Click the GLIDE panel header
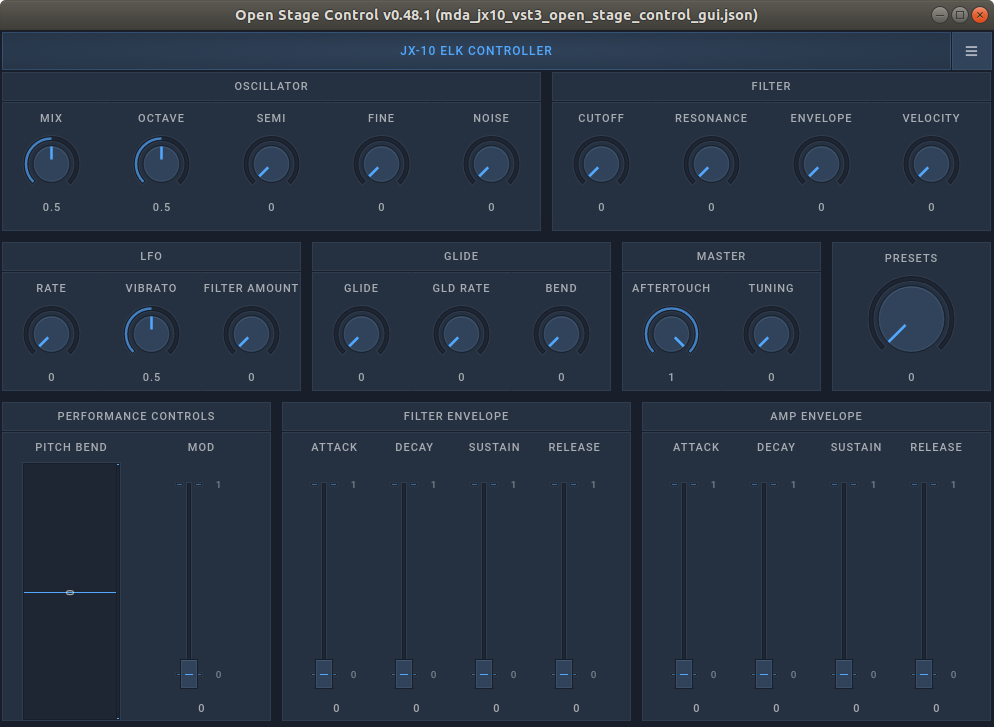994x727 pixels. (x=461, y=256)
